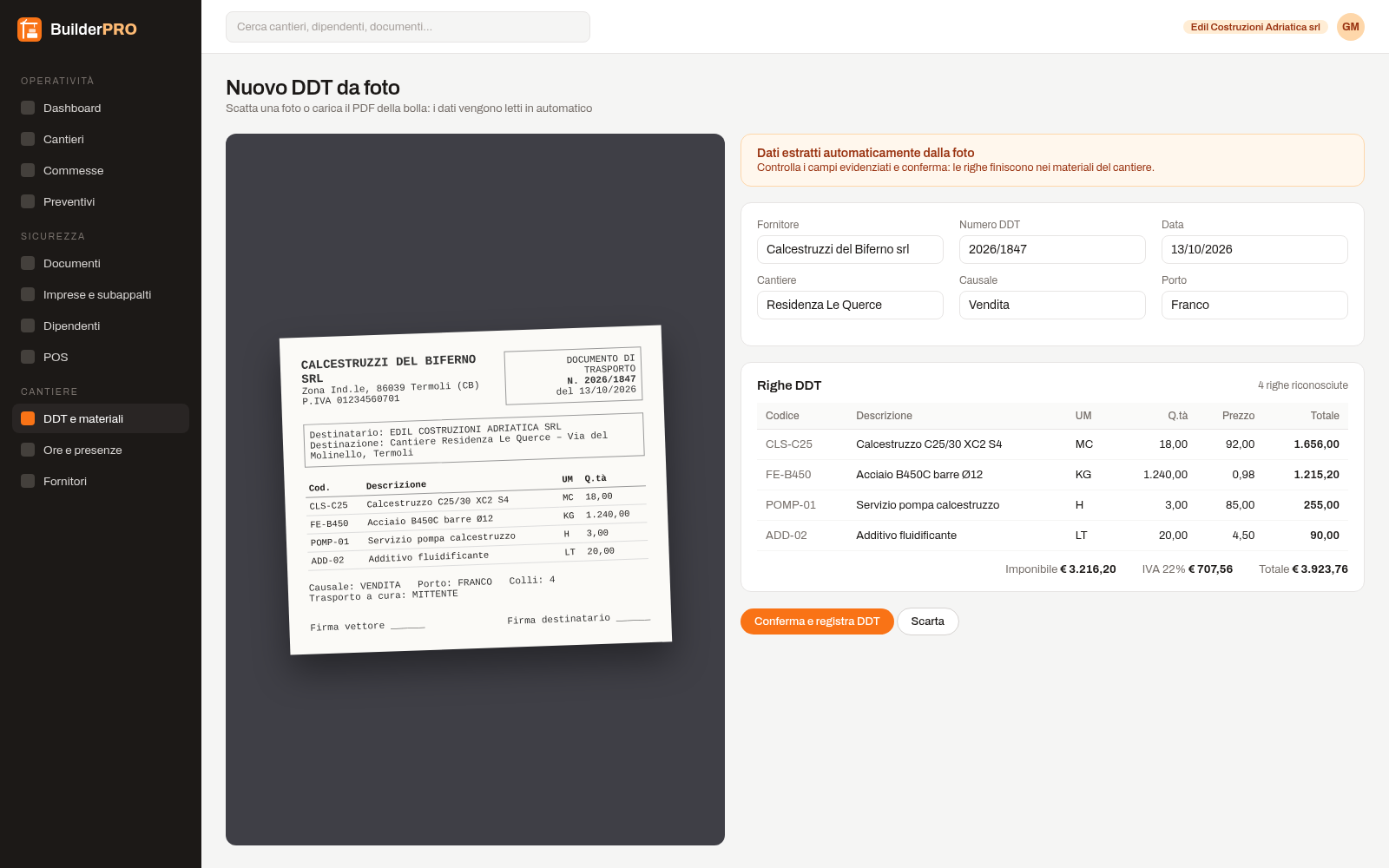Click Conferma e registra DDT button
Image resolution: width=1389 pixels, height=868 pixels.
pos(817,621)
